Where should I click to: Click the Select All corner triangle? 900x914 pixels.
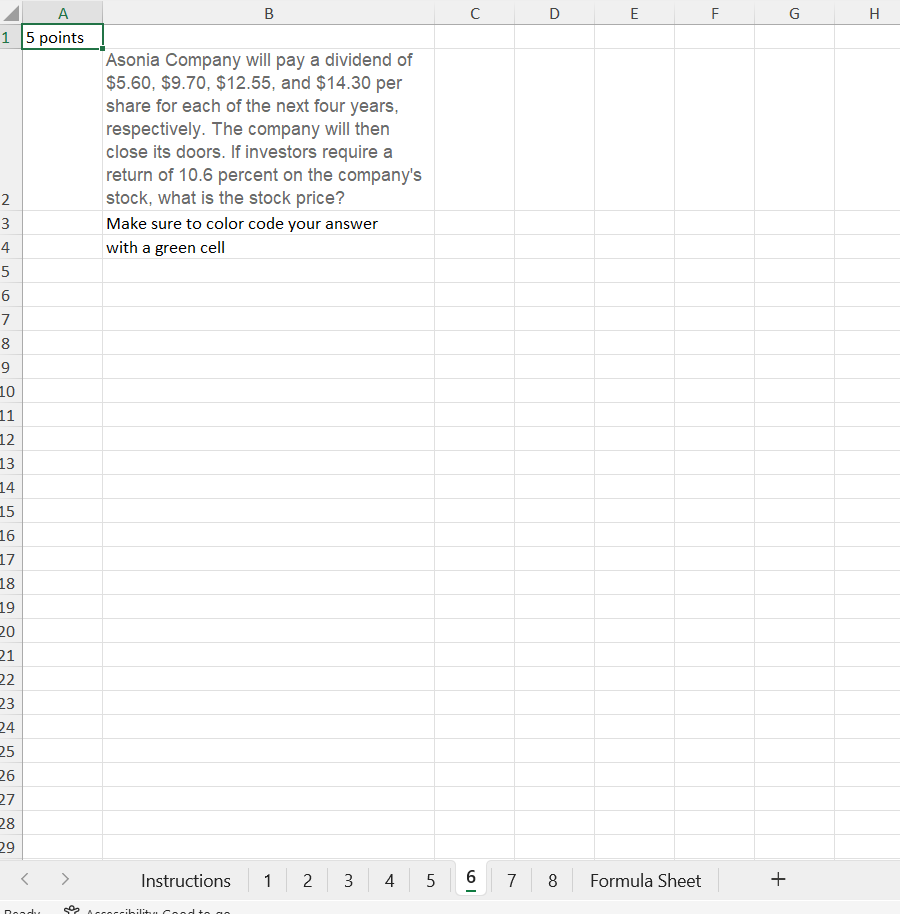click(11, 13)
